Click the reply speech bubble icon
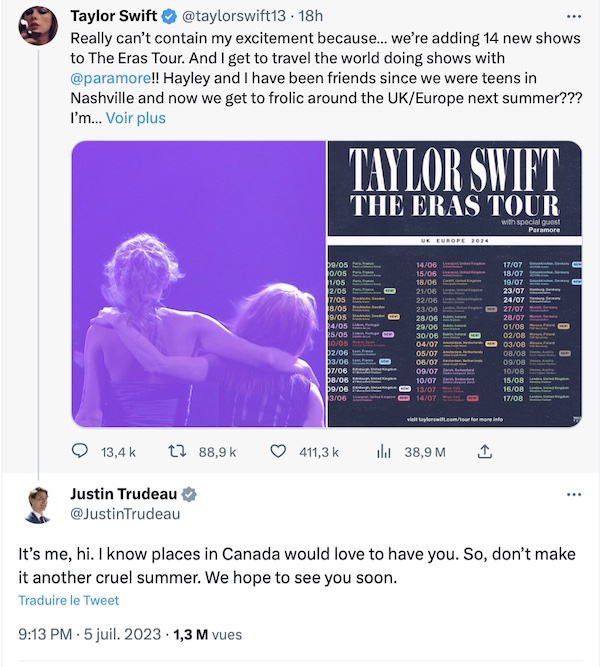Viewport: 600px width, 667px height. (x=80, y=451)
